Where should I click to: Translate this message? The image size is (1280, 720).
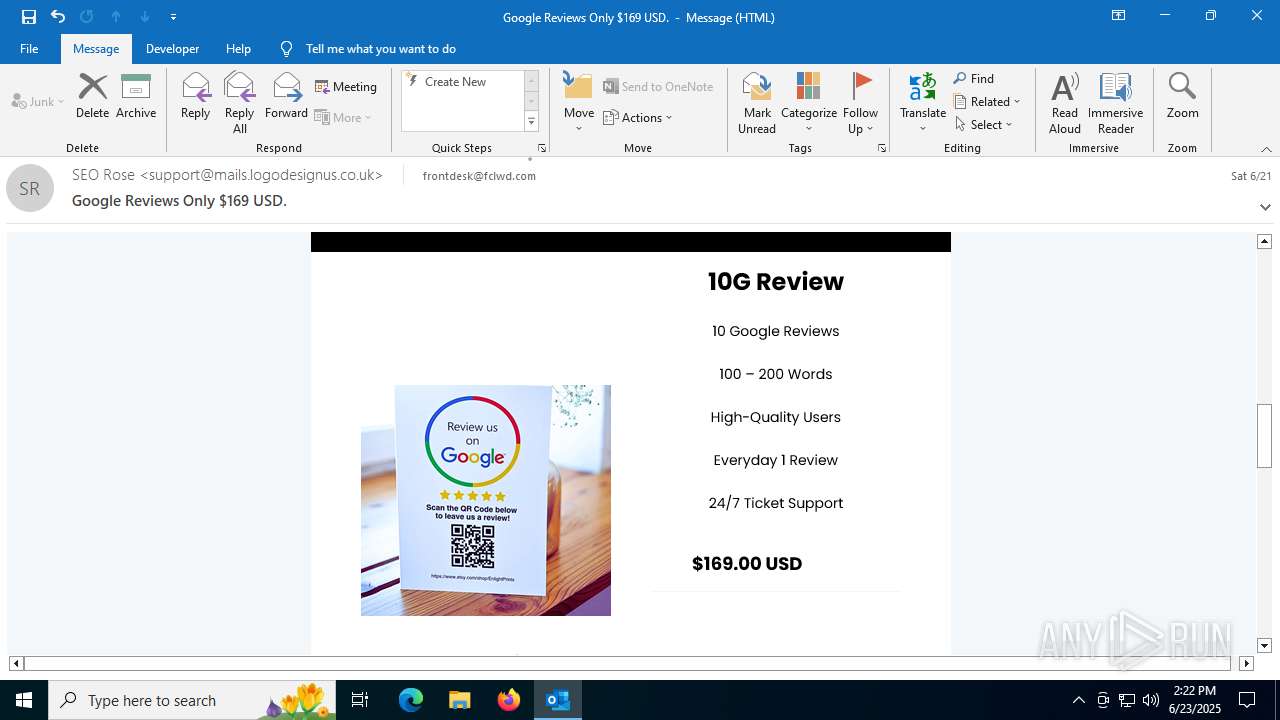pyautogui.click(x=923, y=103)
